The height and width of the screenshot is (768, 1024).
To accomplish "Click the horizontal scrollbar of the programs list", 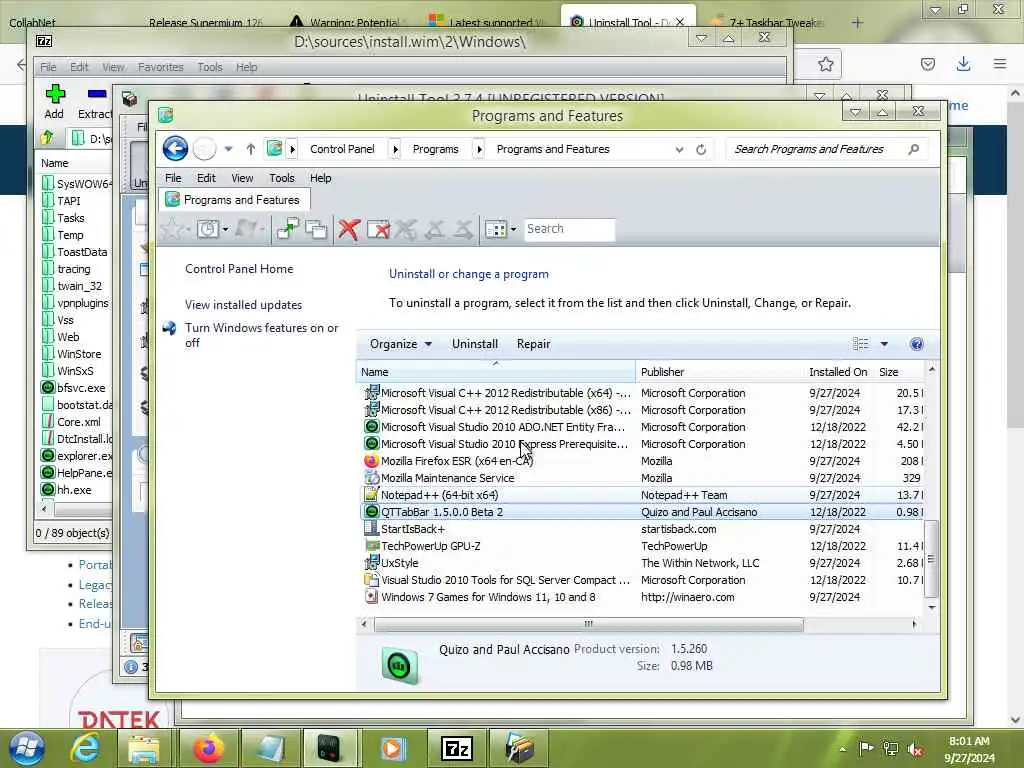I will click(x=588, y=624).
